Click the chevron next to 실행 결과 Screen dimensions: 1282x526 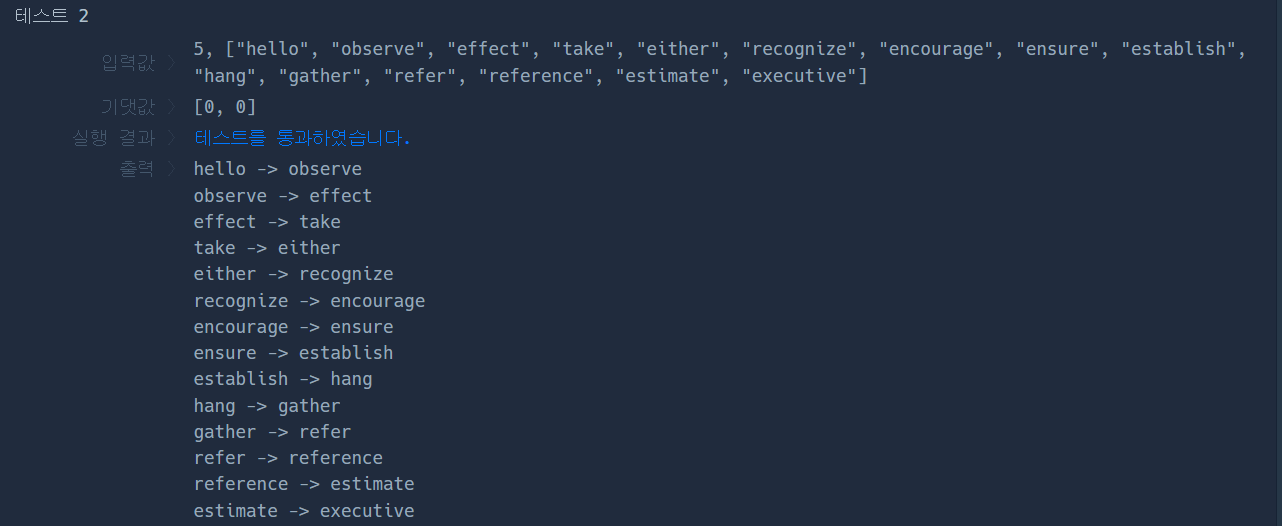(172, 138)
